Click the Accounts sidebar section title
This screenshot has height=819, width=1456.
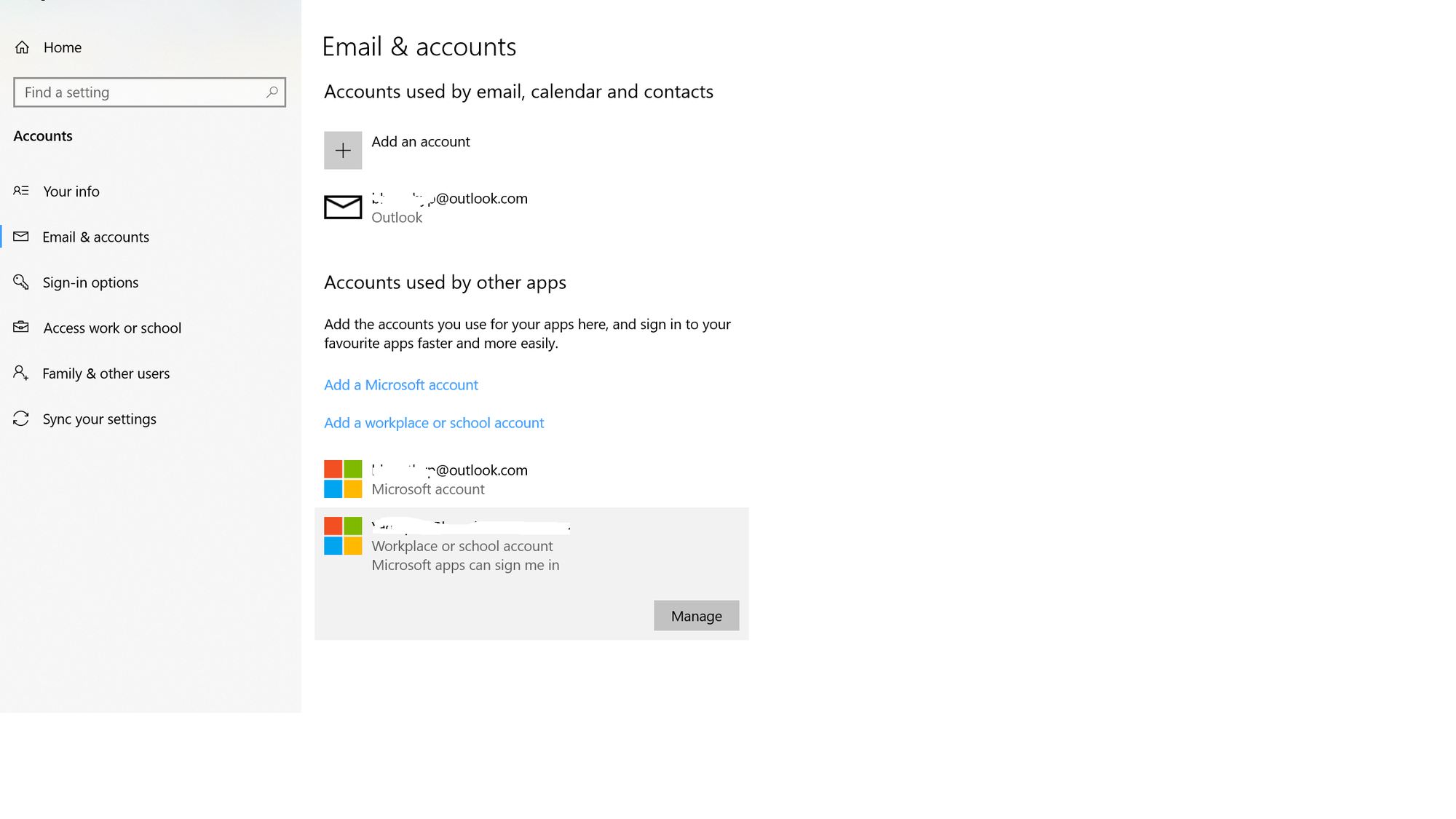[x=43, y=136]
